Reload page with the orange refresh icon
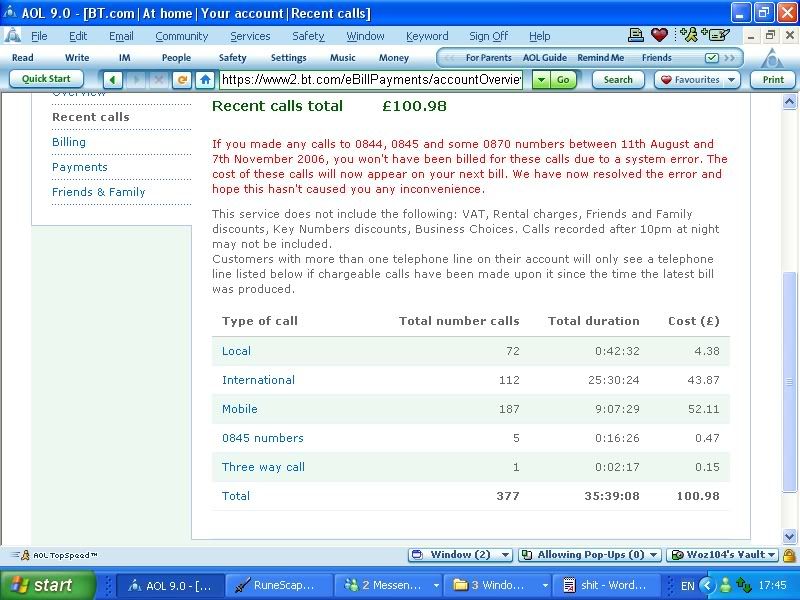Viewport: 800px width, 600px height. coord(182,80)
